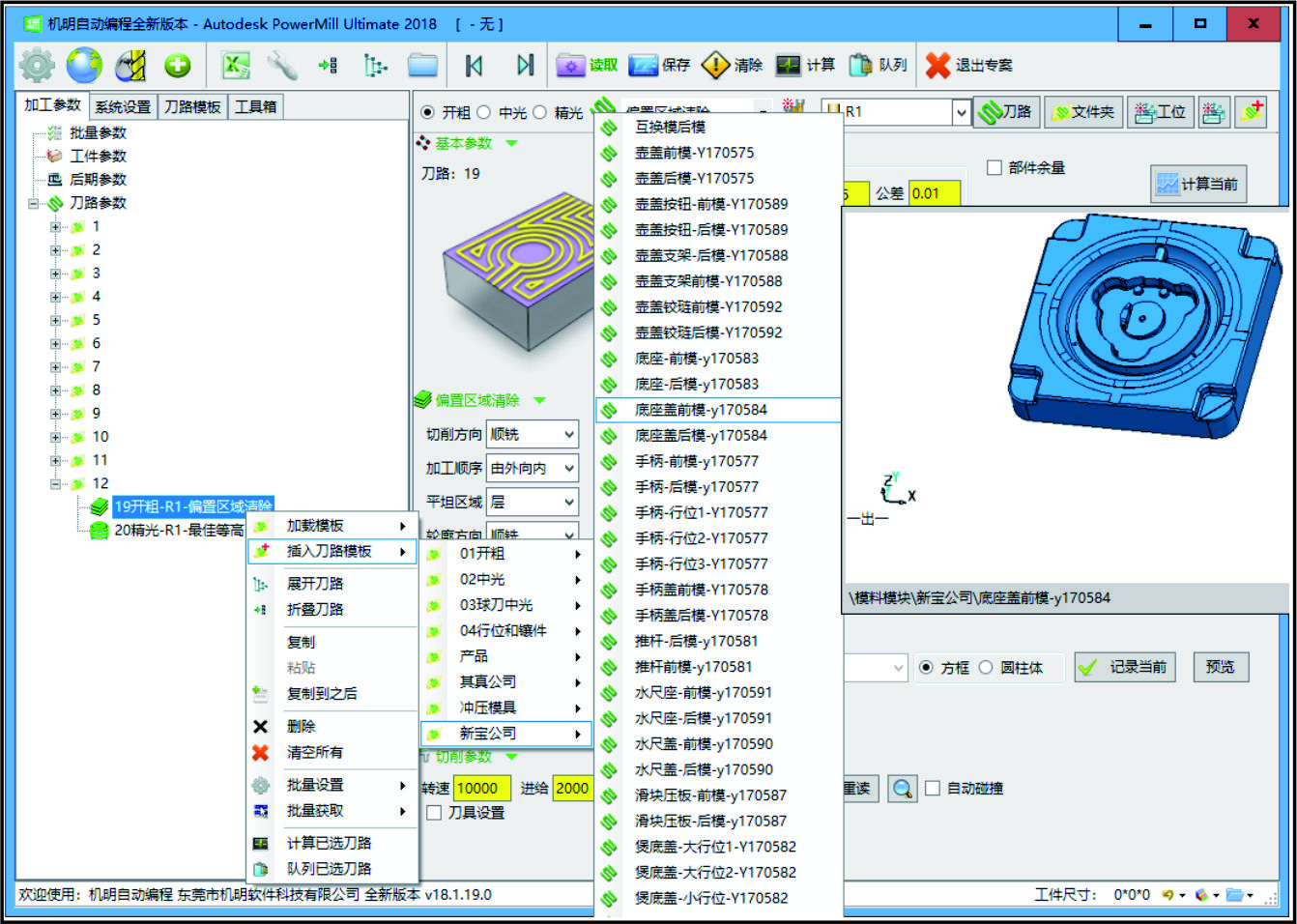This screenshot has width=1297, height=924.
Task: Click the magnifier search icon
Action: [x=902, y=789]
